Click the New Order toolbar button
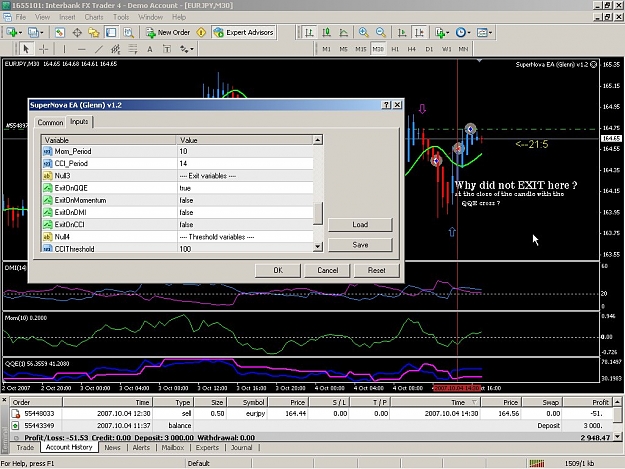 point(168,33)
